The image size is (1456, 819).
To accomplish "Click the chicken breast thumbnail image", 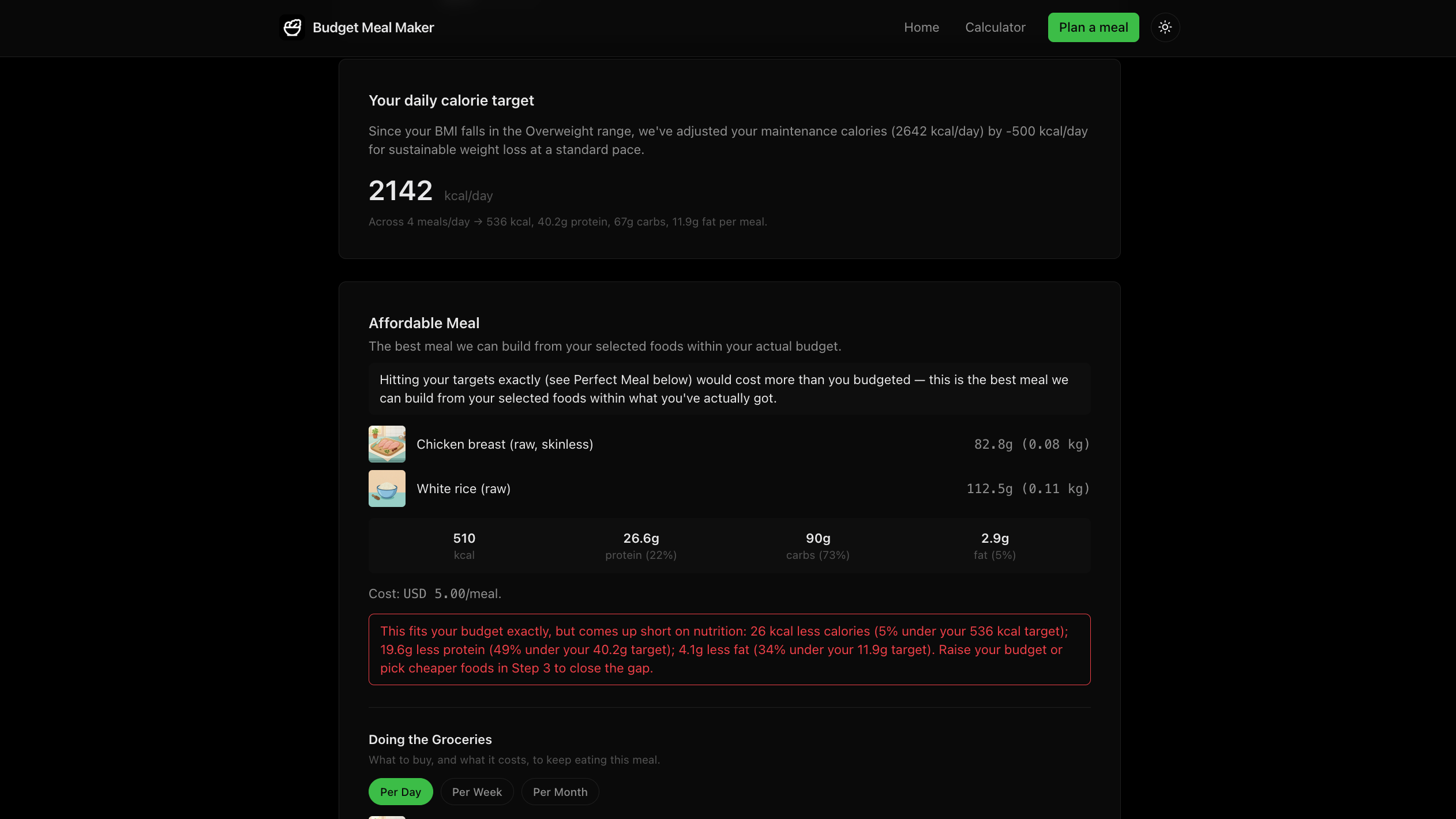I will [386, 444].
